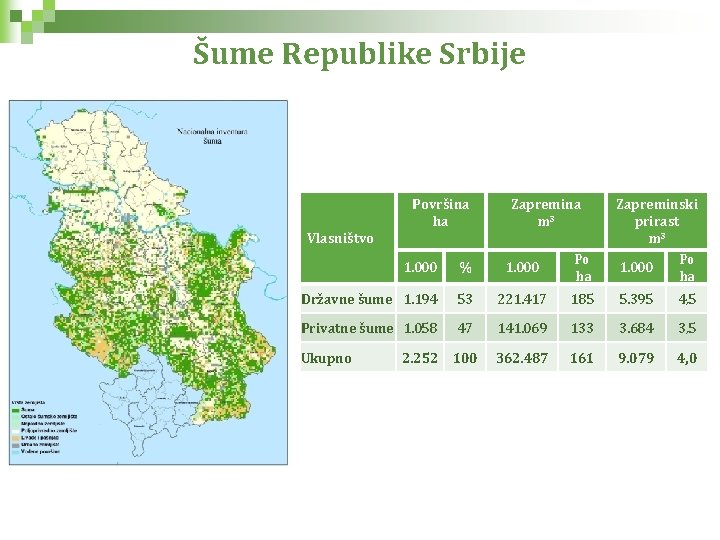Click the "%" subheader cell
720x540 pixels.
click(x=465, y=267)
